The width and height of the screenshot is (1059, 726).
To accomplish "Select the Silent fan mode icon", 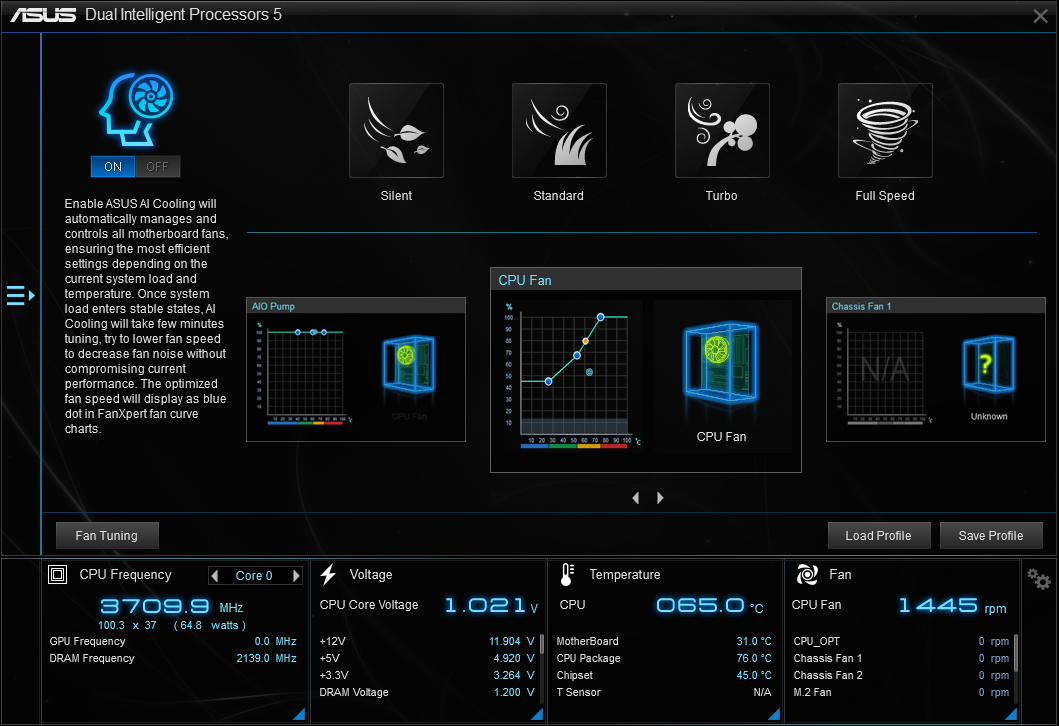I will click(x=396, y=131).
